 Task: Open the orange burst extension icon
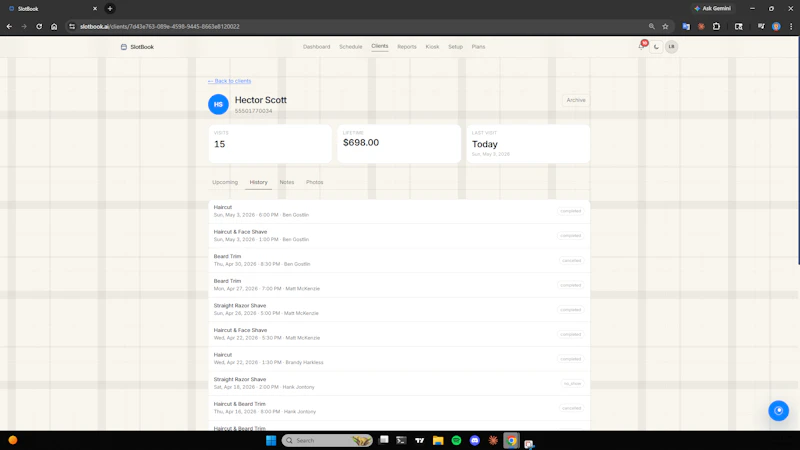(x=702, y=27)
